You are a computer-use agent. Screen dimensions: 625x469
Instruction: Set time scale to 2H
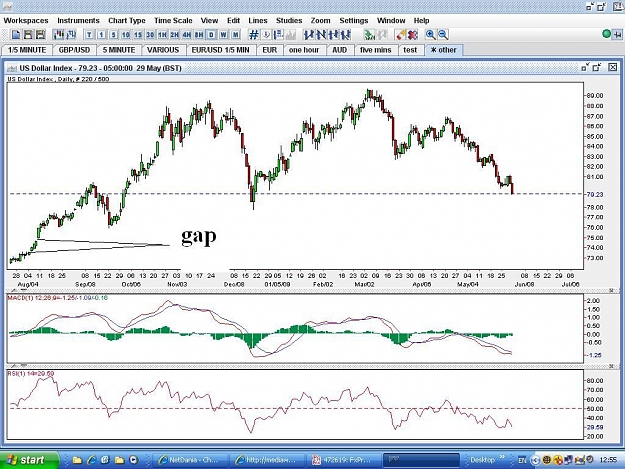tap(175, 35)
